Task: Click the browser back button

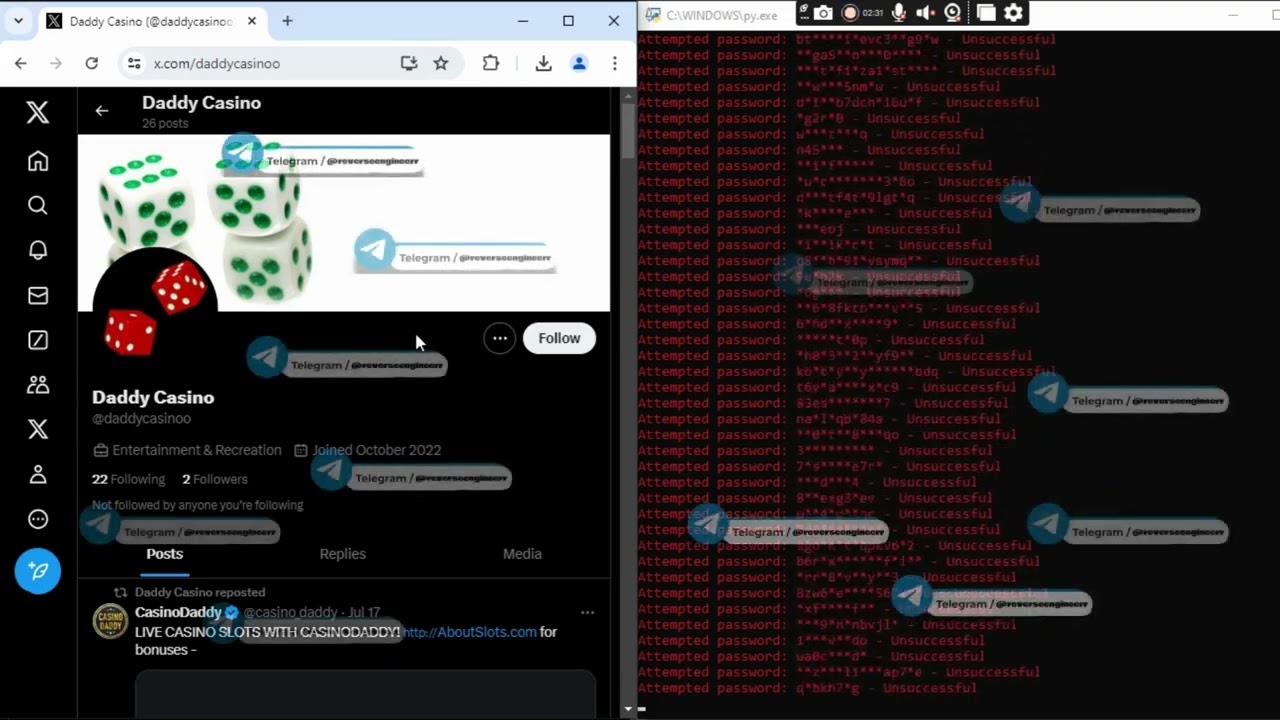Action: [21, 63]
